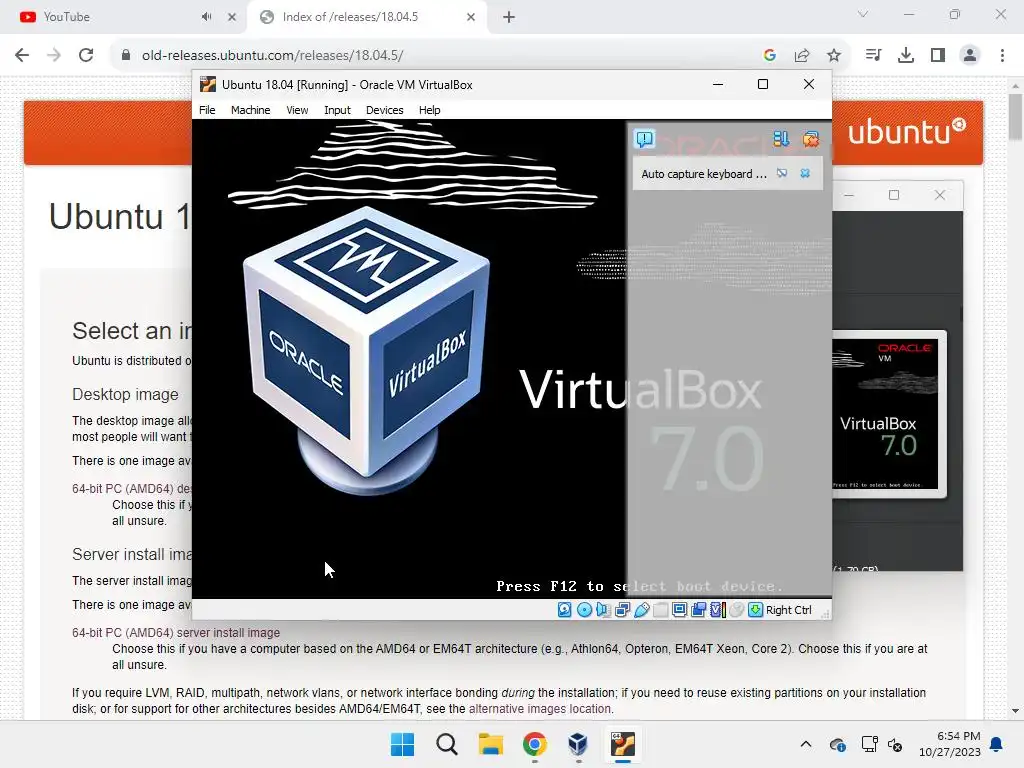Open Chrome's three-dot menu
Screen dimensions: 1024x768
(1002, 55)
